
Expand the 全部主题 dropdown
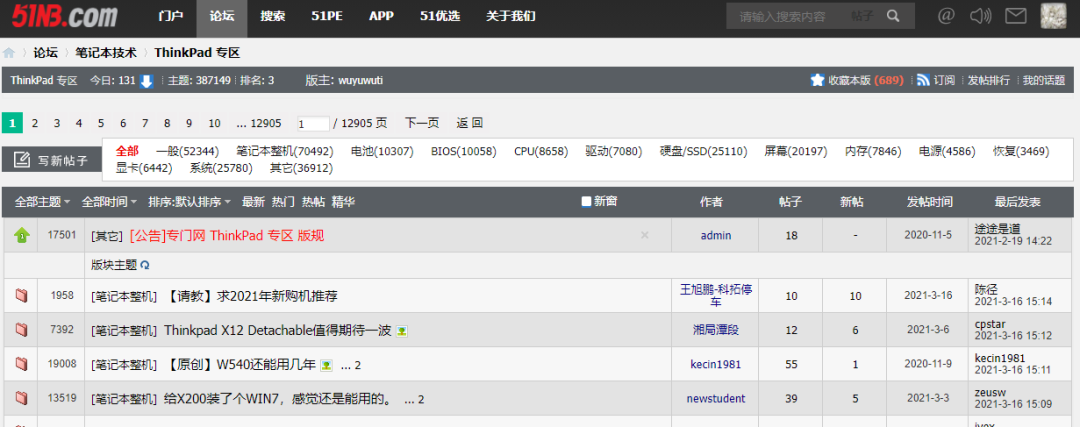[x=43, y=202]
